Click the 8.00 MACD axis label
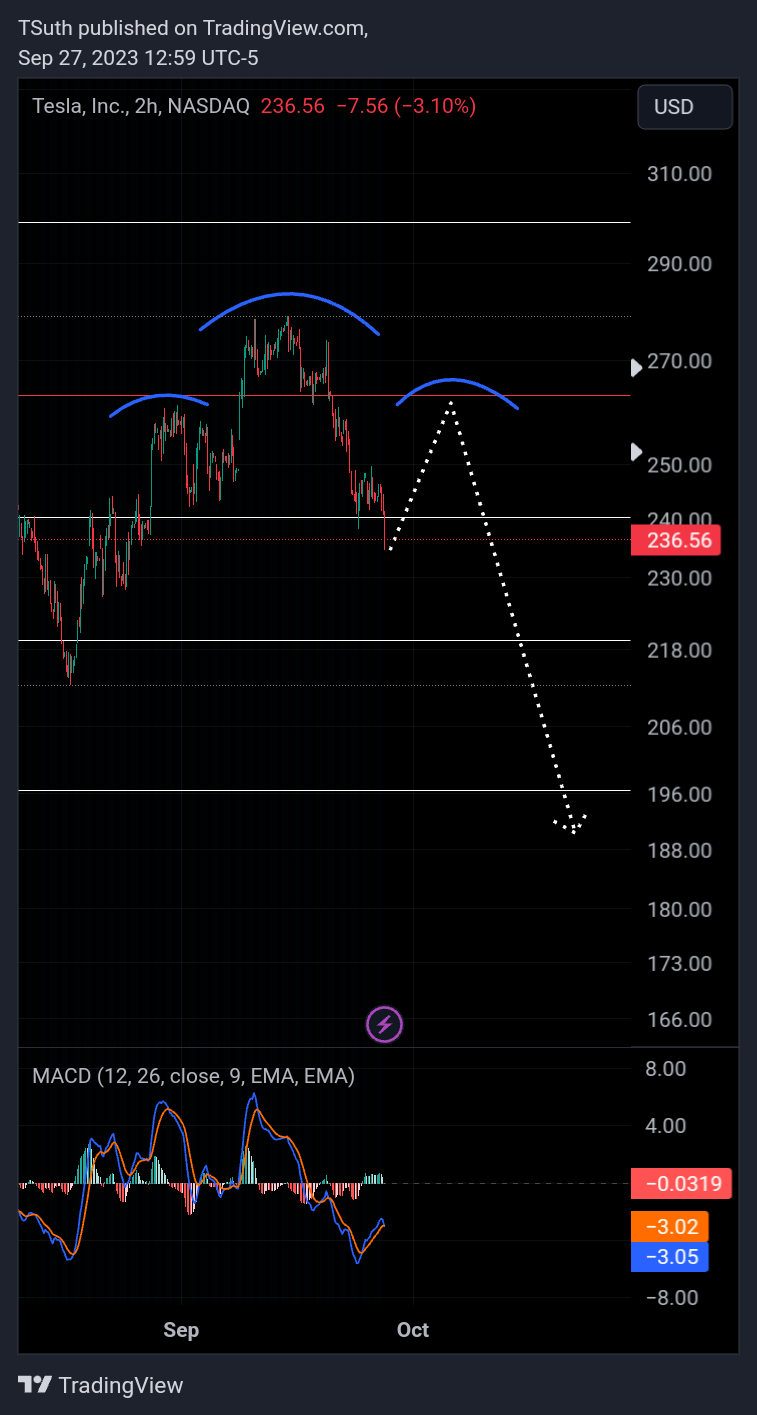The height and width of the screenshot is (1415, 757). click(666, 1068)
